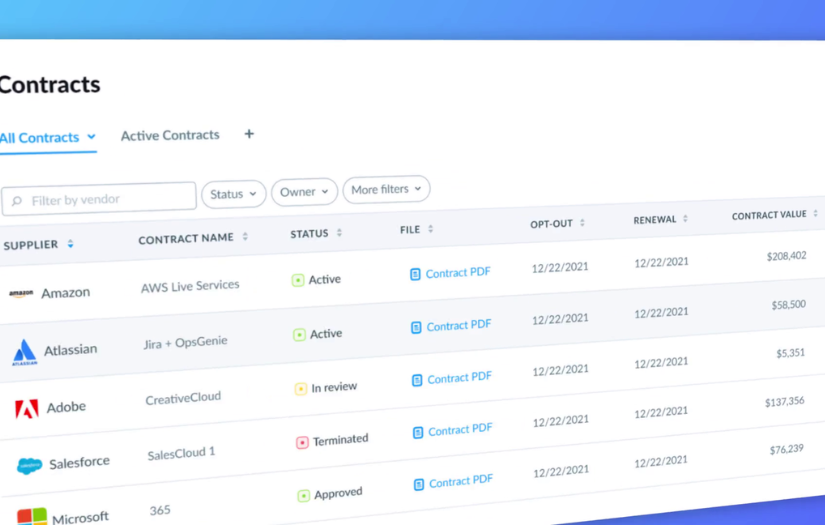Sort by File column arrows
The height and width of the screenshot is (525, 825).
point(430,229)
